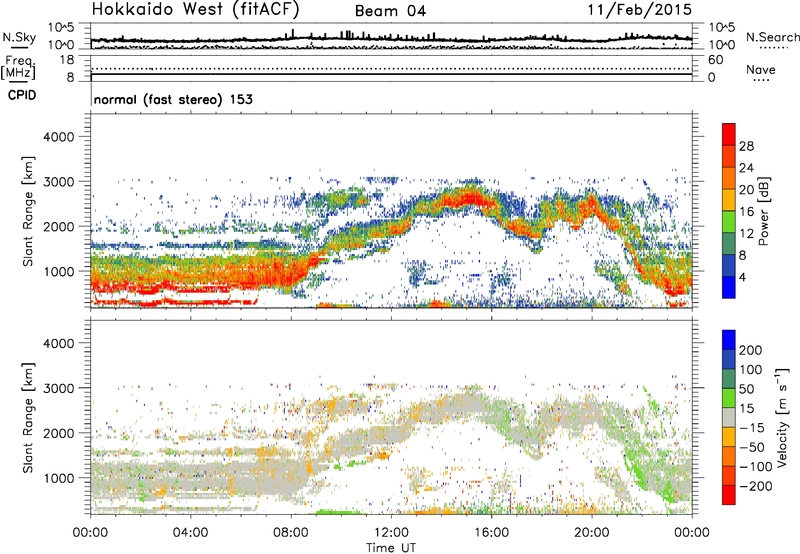Click the "24" label on power color bar
This screenshot has width=800, height=554.
(746, 168)
